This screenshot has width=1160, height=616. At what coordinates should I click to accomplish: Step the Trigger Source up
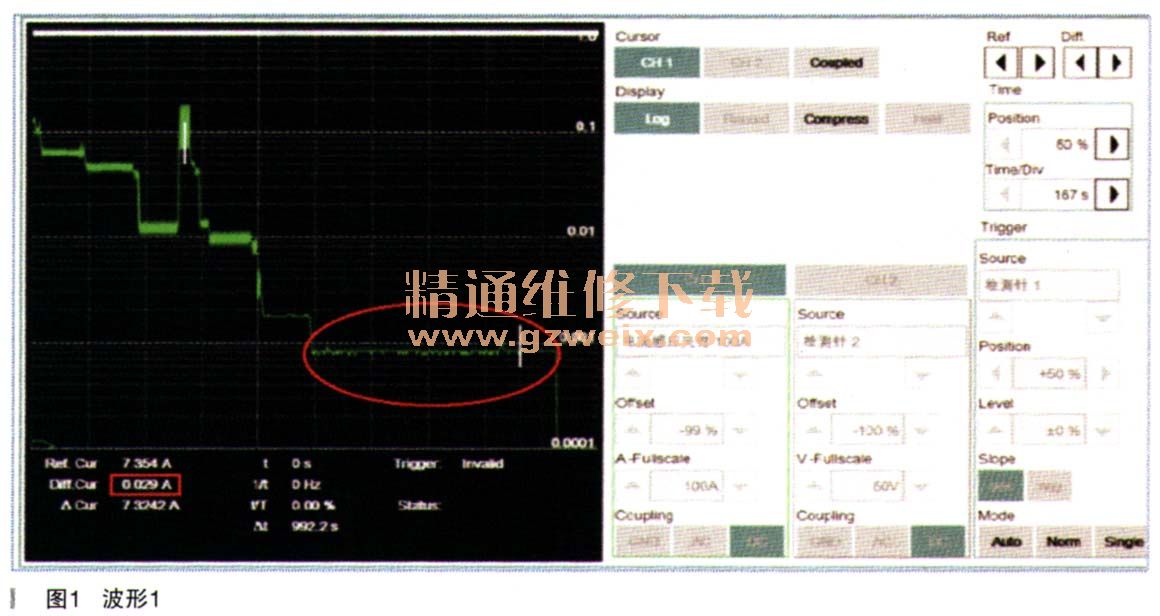[x=997, y=318]
